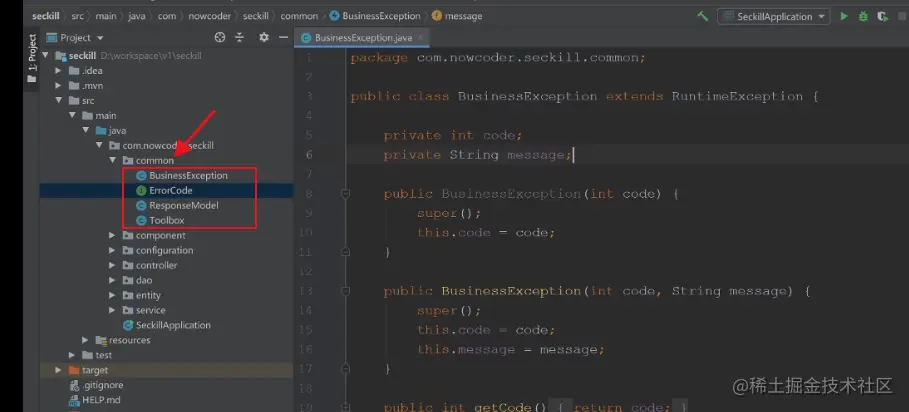The width and height of the screenshot is (909, 412).
Task: Collapse the java folder
Action: [86, 130]
